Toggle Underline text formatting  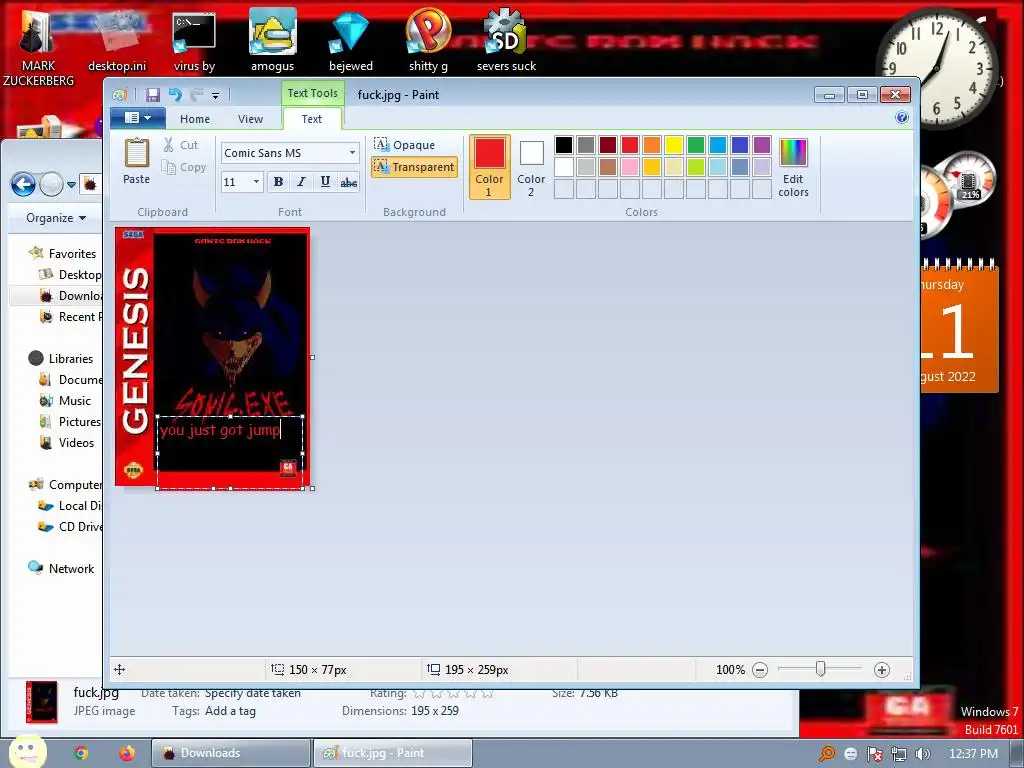tap(325, 182)
